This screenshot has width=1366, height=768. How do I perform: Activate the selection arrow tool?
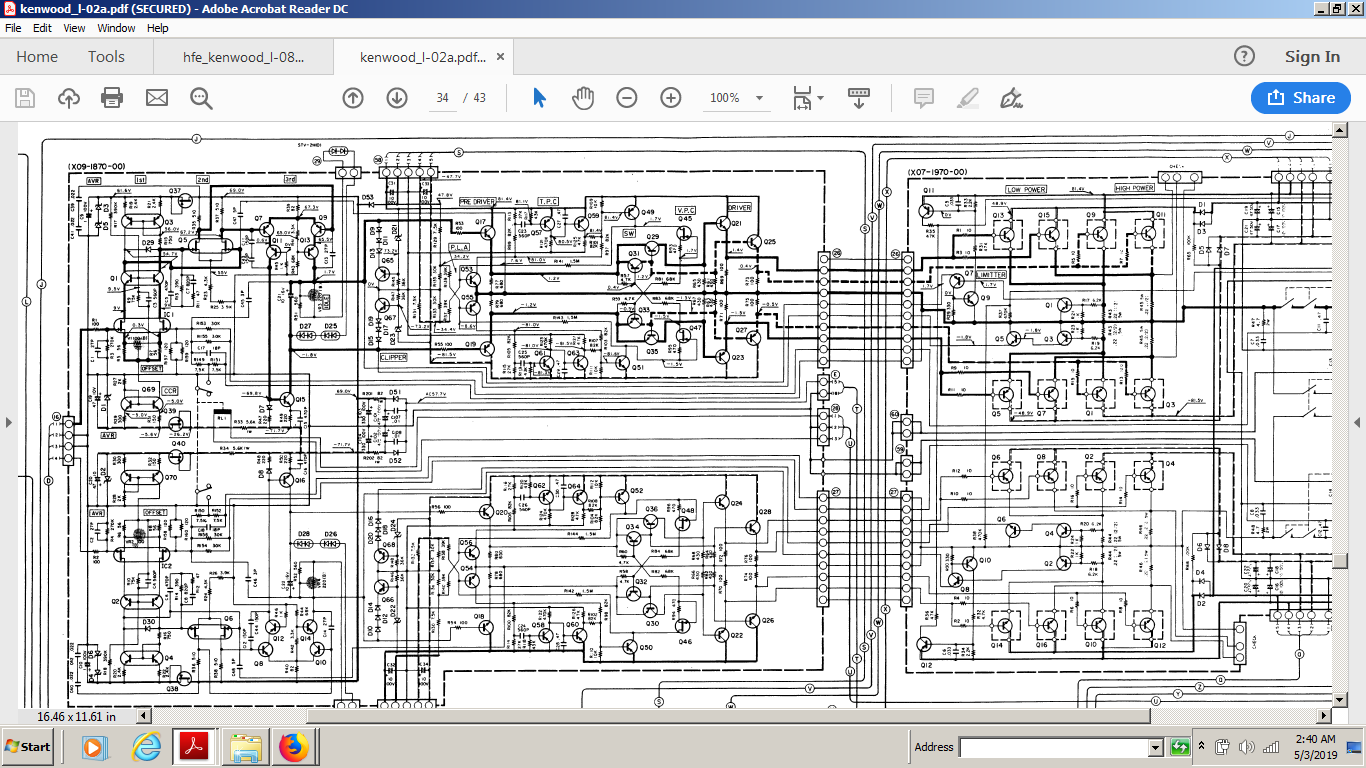pyautogui.click(x=539, y=98)
